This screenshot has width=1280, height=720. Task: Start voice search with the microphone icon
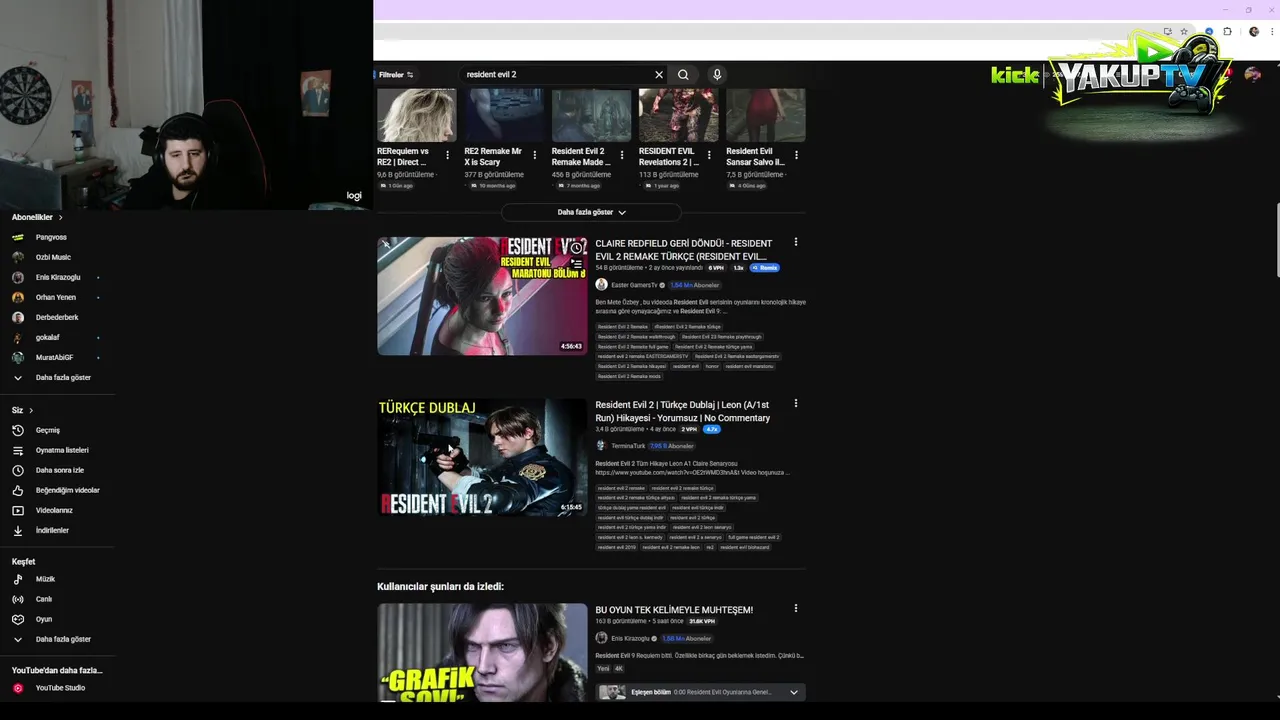point(717,75)
